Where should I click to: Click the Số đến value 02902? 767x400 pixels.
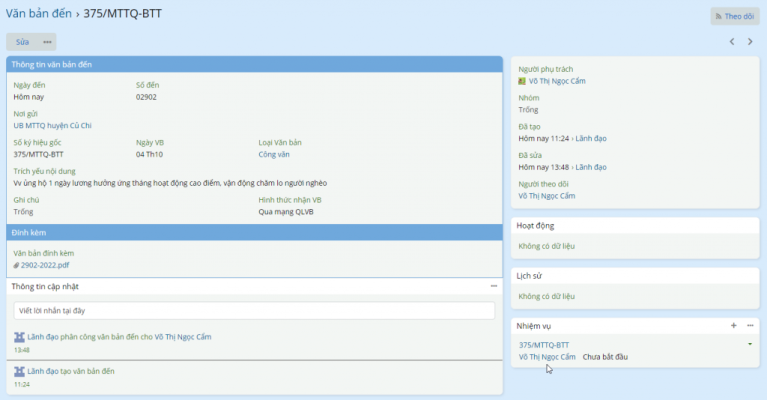point(146,97)
